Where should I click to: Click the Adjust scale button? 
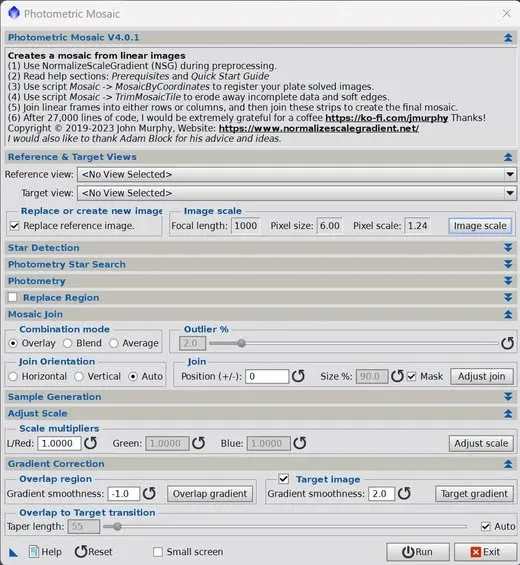click(481, 443)
